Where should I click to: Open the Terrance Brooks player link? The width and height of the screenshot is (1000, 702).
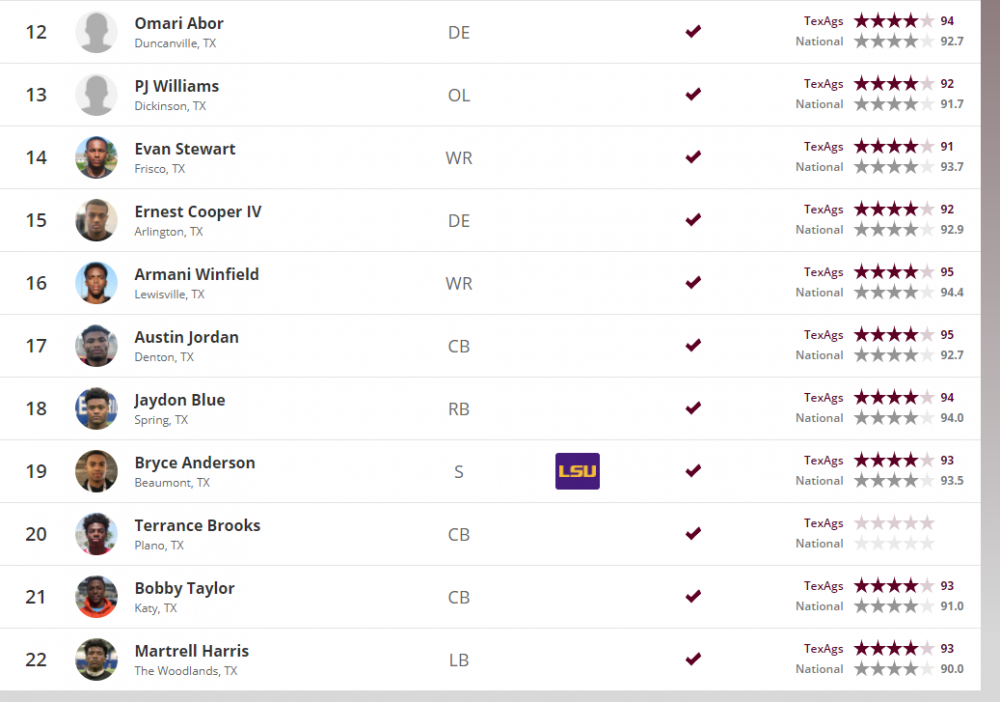coord(197,525)
